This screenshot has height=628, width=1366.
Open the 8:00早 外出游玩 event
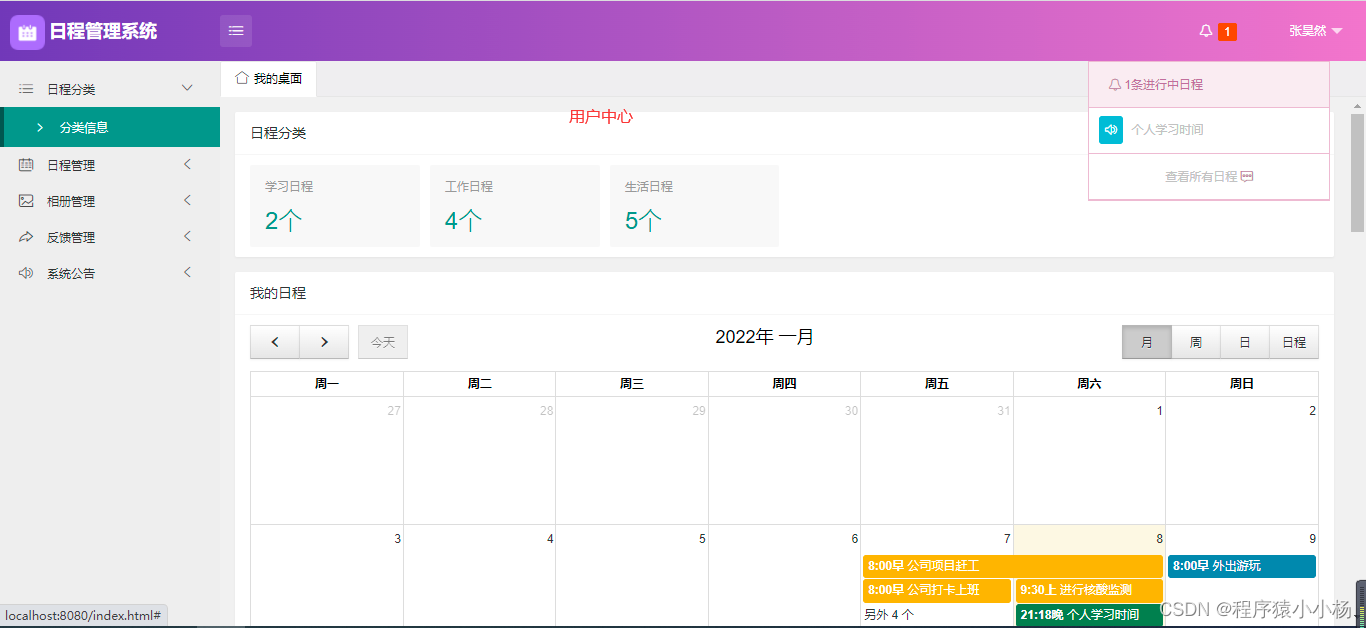[x=1242, y=566]
